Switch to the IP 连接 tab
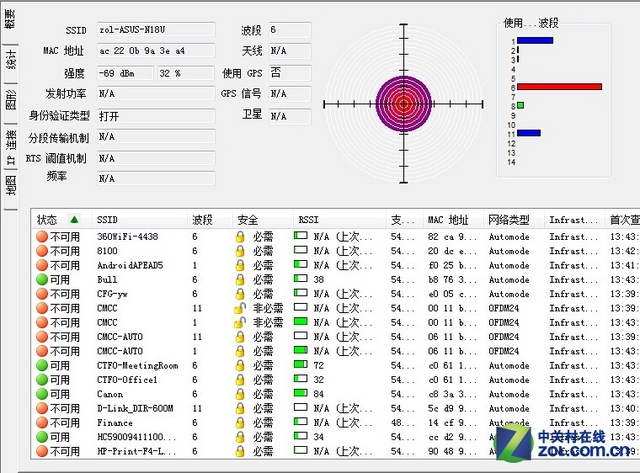640x473 pixels. click(11, 147)
